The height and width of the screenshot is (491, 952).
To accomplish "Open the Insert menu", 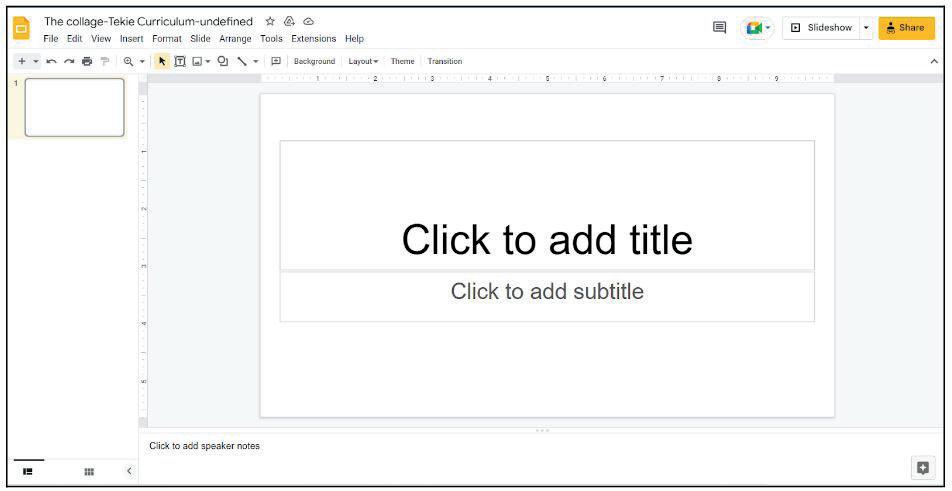I will 132,39.
